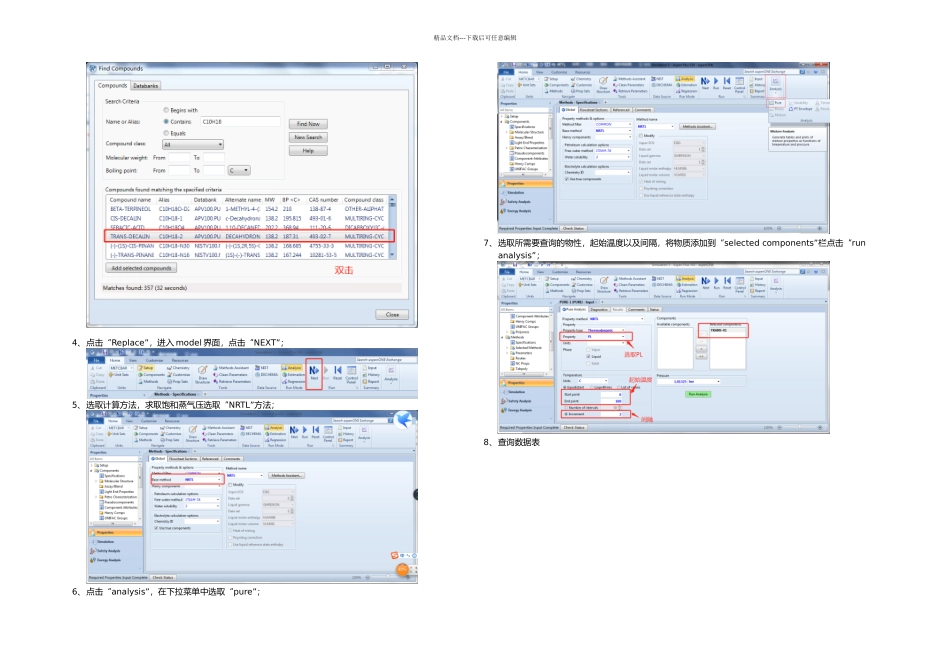Click Reset icon in the step 4 ribbon strip
The height and width of the screenshot is (672, 950).
click(x=337, y=372)
